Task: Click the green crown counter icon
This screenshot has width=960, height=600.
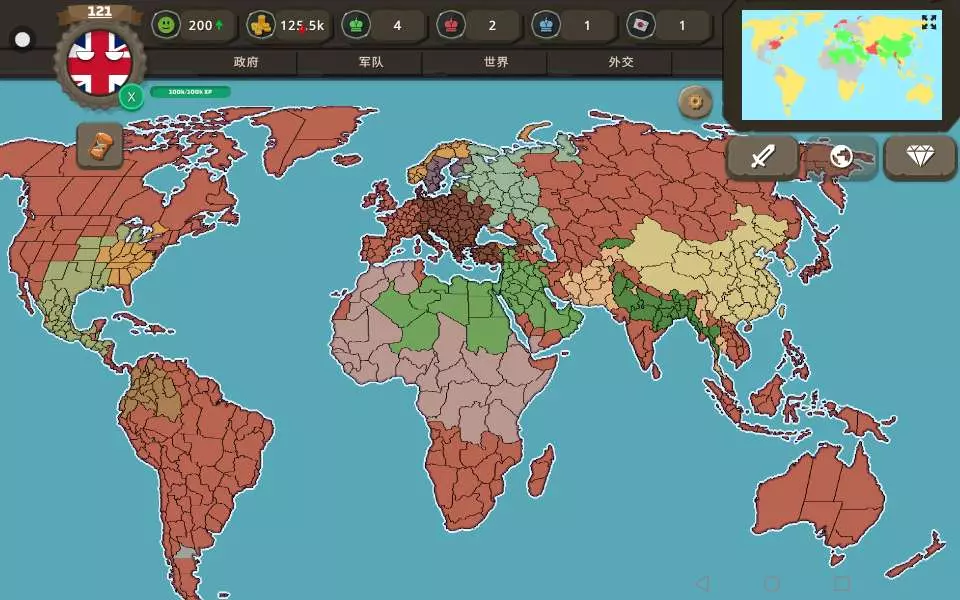Action: pos(356,26)
